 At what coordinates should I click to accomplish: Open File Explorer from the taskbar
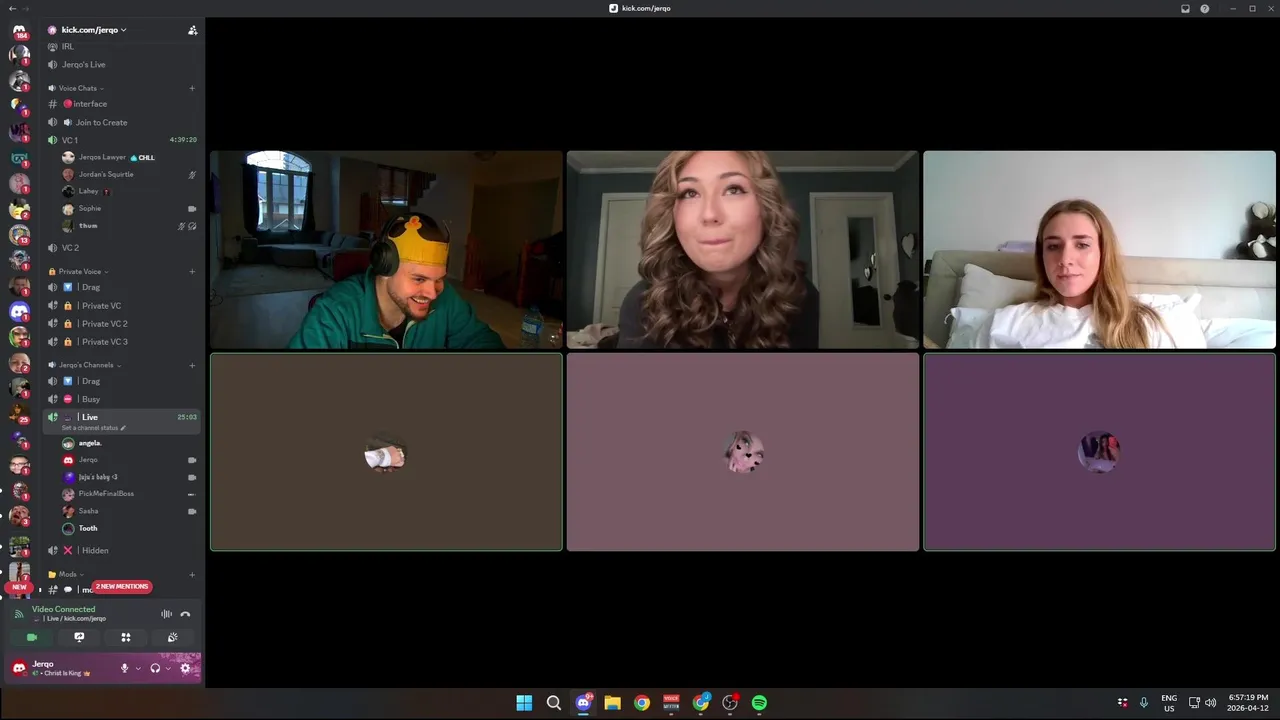612,703
